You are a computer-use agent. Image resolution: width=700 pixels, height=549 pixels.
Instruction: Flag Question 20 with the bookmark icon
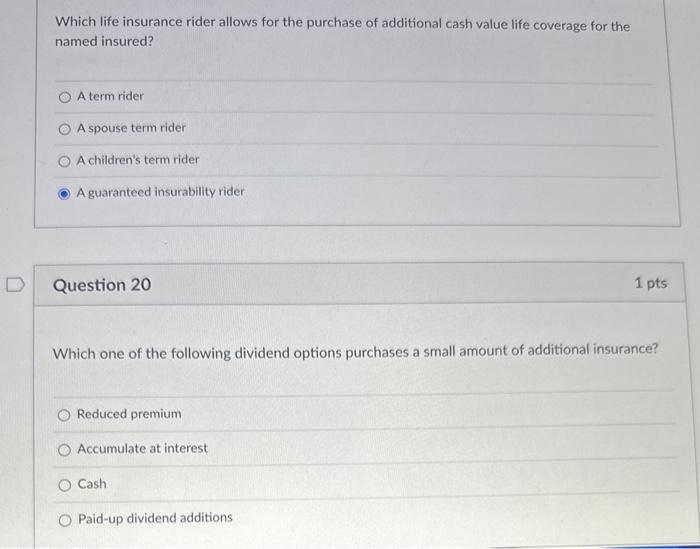pyautogui.click(x=15, y=285)
